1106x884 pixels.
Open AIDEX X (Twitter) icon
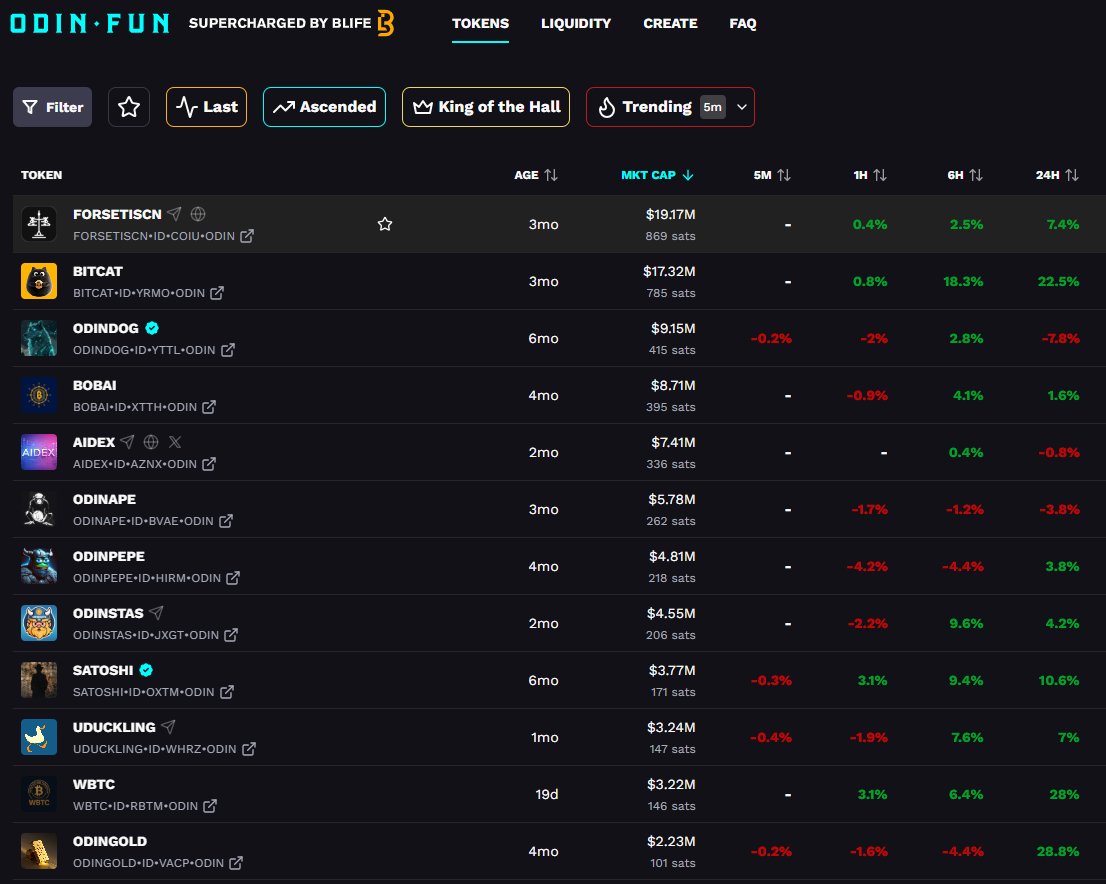point(175,442)
